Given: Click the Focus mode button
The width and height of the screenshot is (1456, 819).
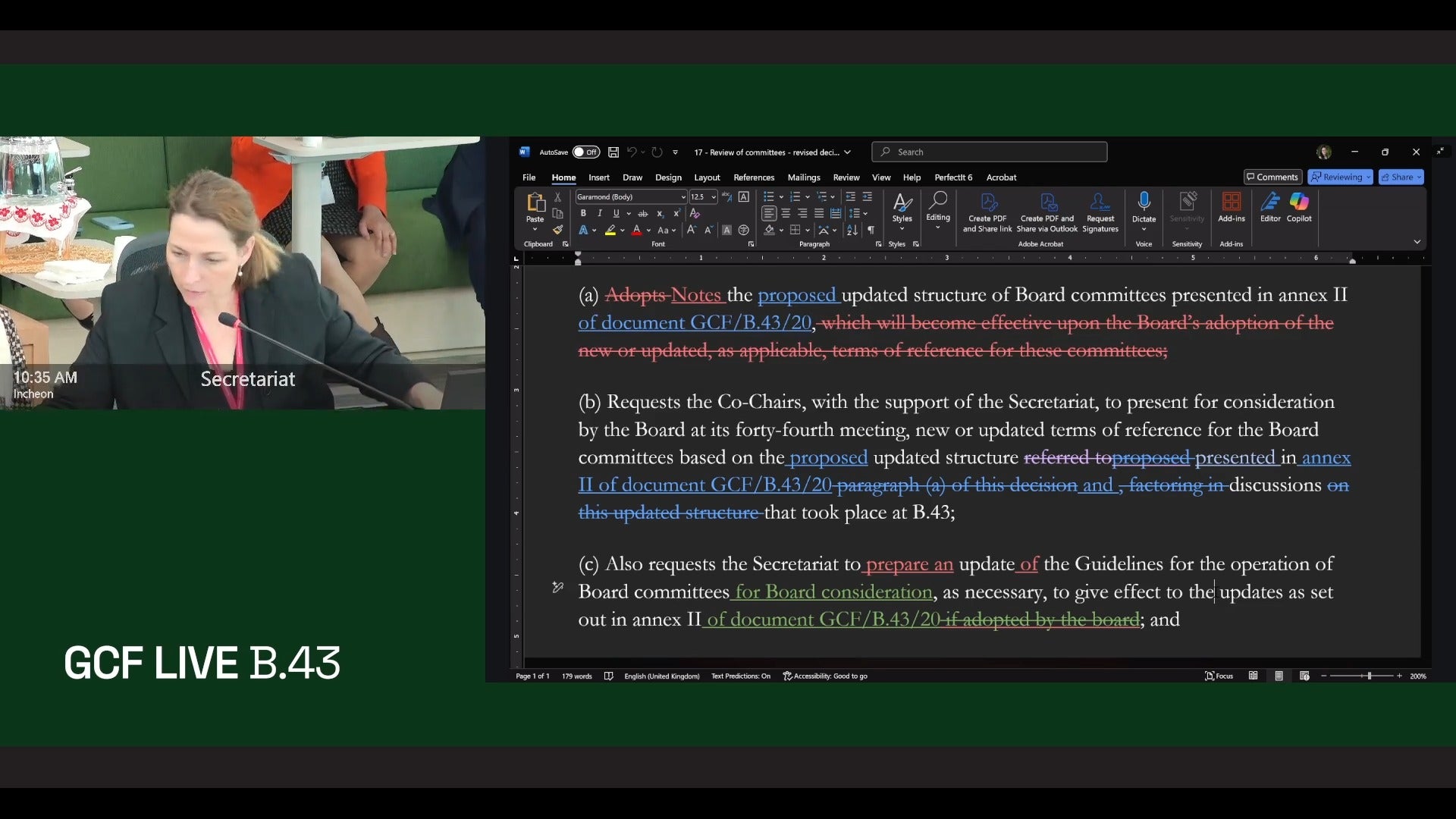Looking at the screenshot, I should pos(1219,676).
